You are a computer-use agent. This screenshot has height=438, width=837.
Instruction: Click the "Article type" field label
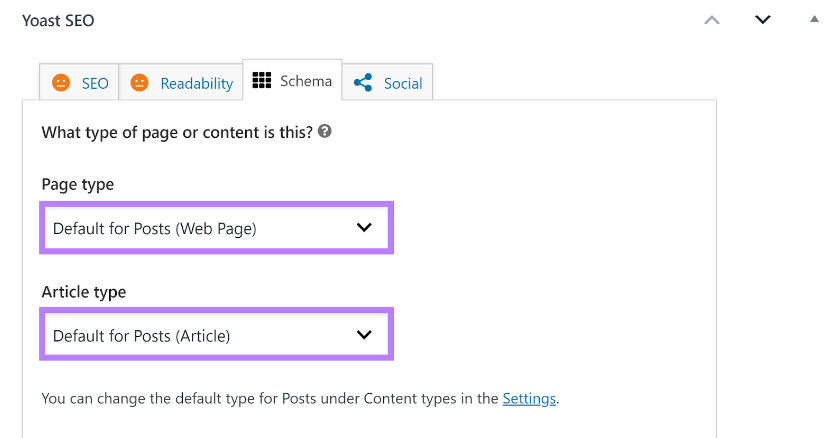click(84, 292)
